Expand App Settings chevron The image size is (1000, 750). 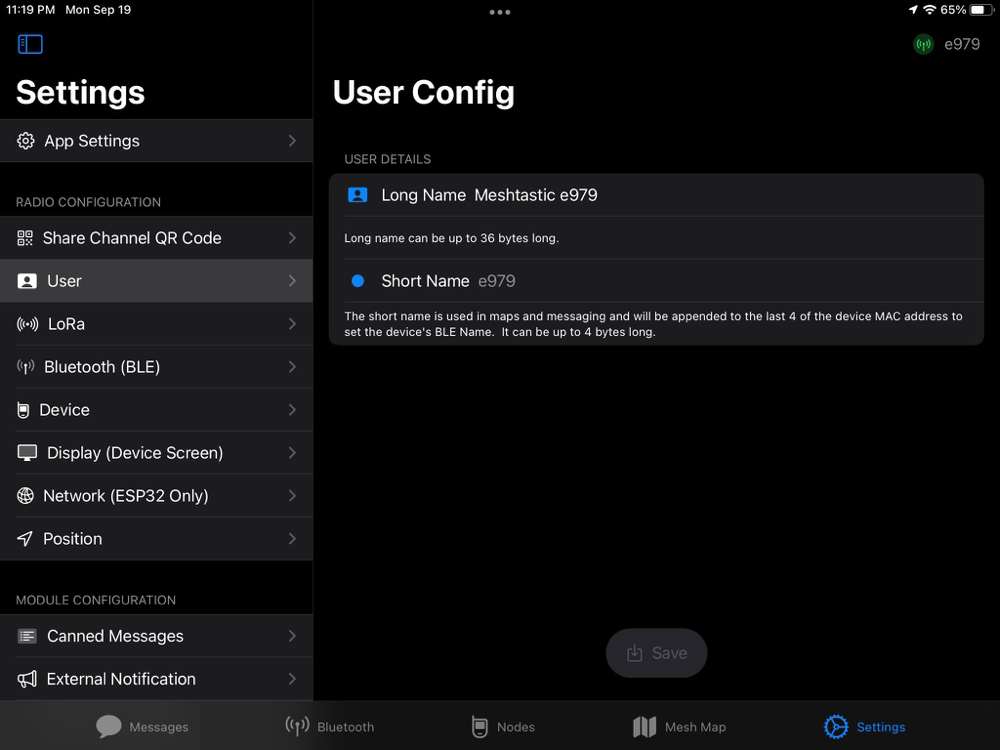(292, 140)
